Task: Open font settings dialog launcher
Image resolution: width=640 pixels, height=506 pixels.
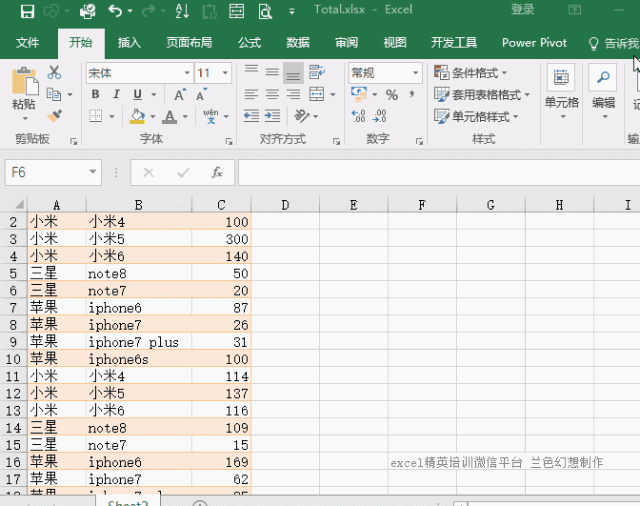Action: pos(229,141)
